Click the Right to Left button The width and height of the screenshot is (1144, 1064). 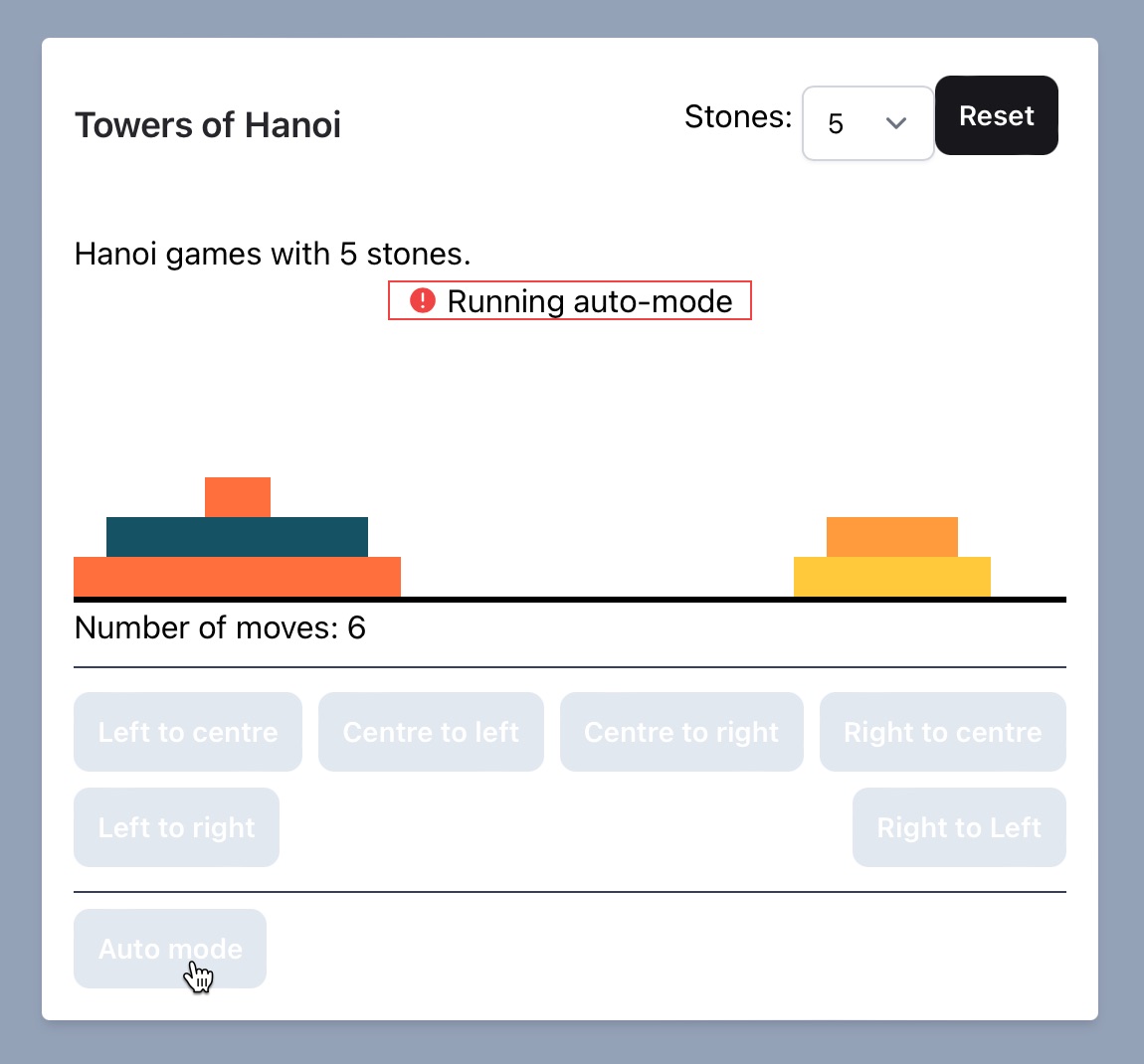click(959, 827)
